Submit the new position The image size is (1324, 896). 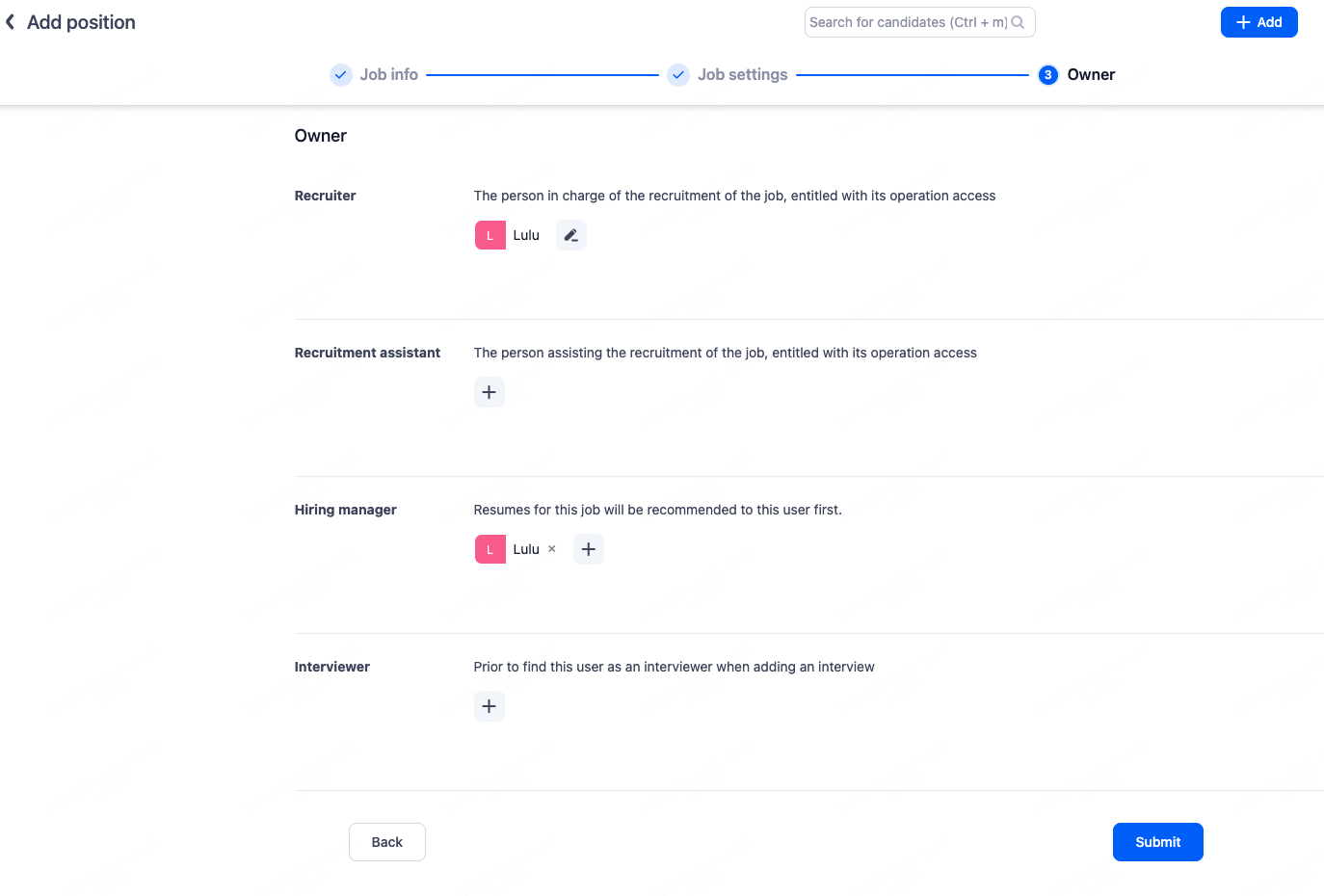pos(1157,842)
